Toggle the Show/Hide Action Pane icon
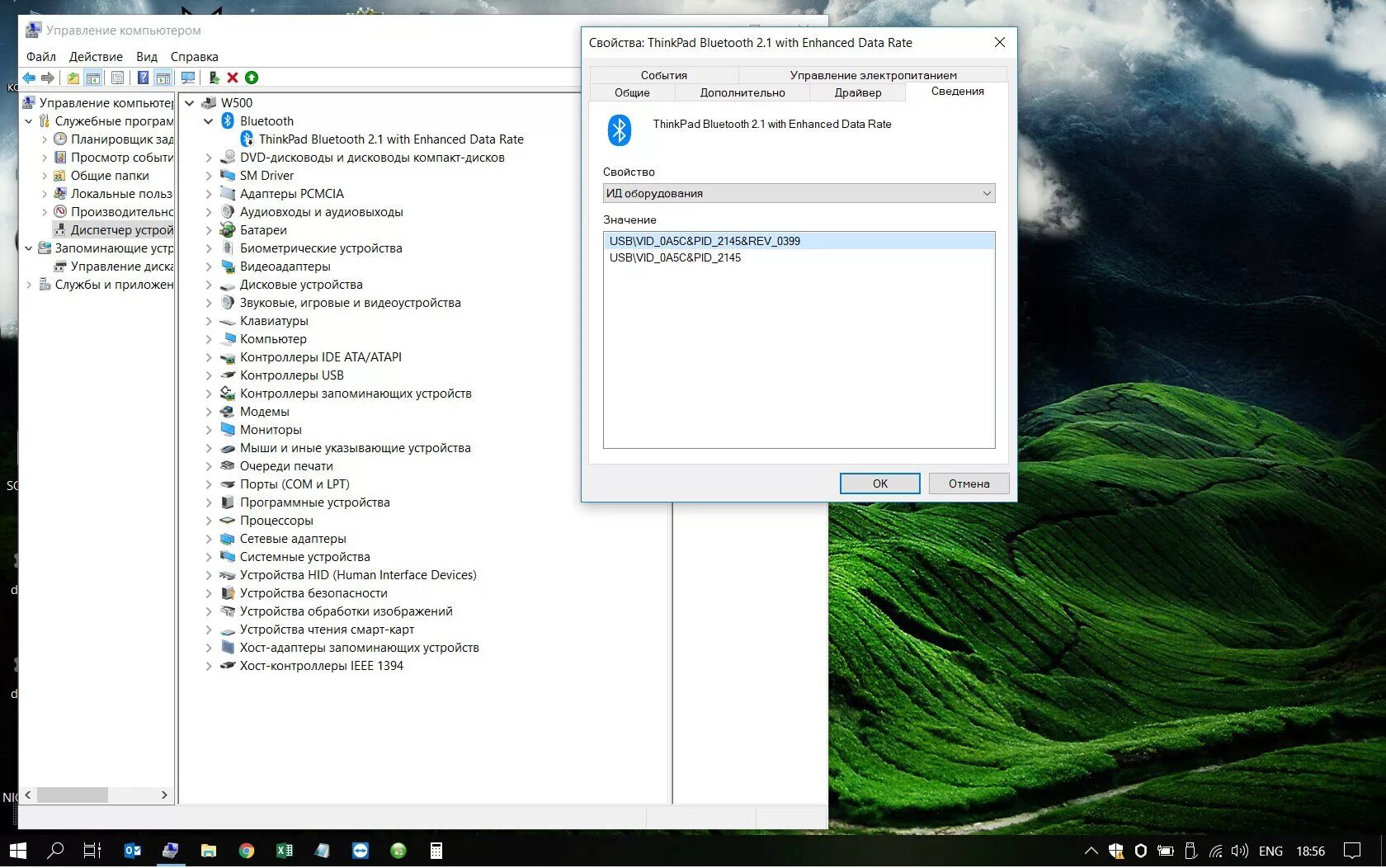Screen dimensions: 1386x868 (163, 78)
